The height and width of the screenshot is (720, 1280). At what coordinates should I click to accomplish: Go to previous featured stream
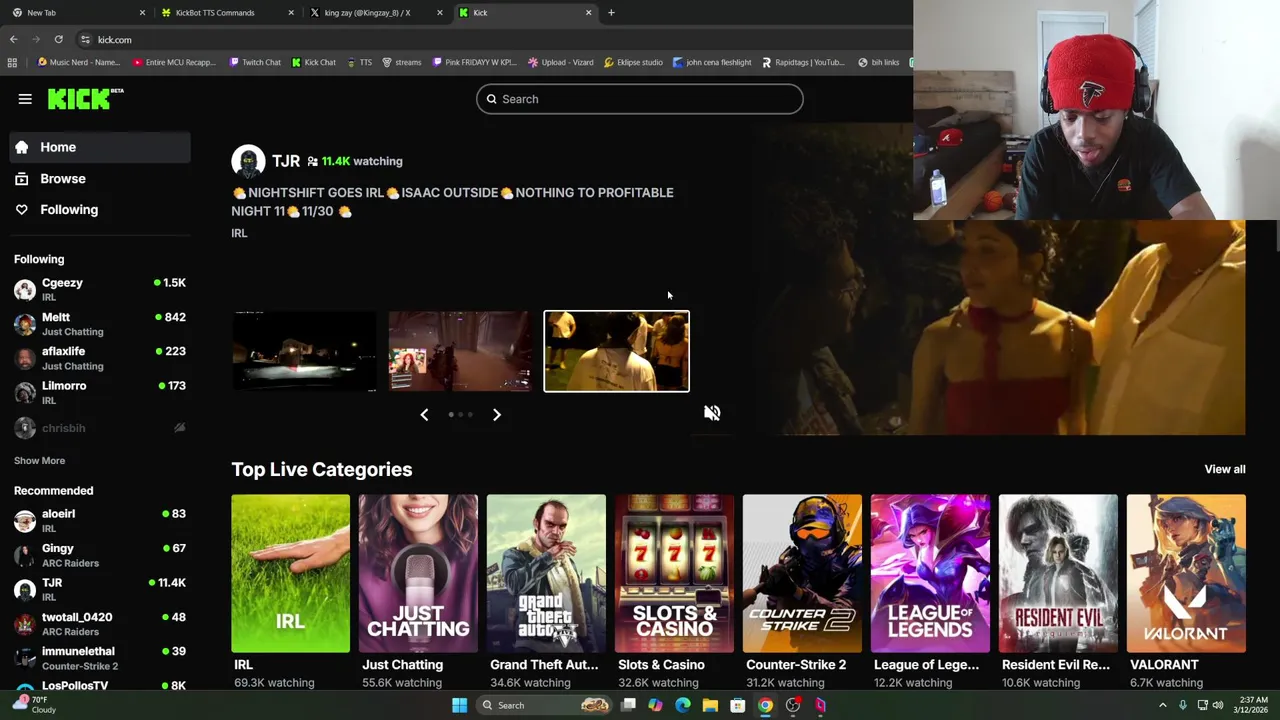tap(424, 414)
